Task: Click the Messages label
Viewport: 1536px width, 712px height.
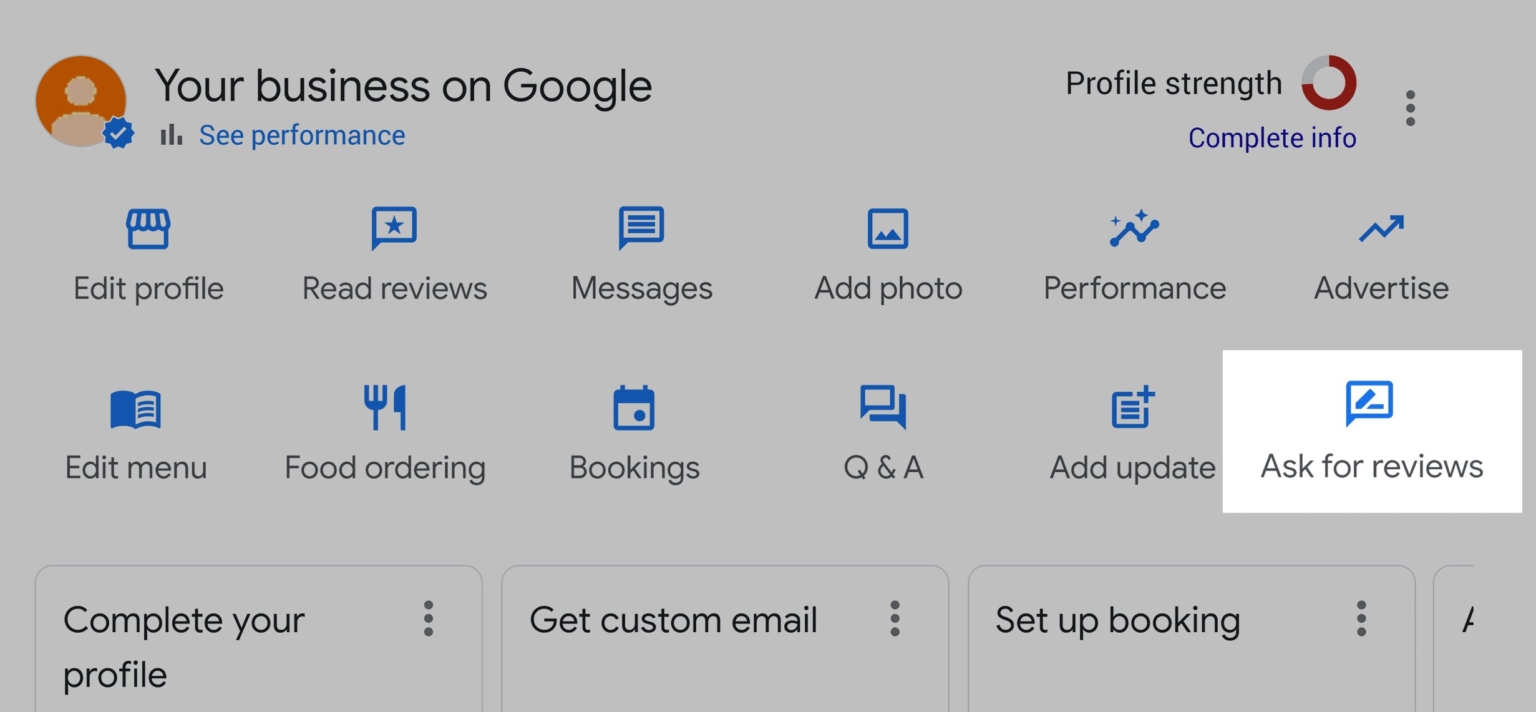Action: click(x=642, y=289)
